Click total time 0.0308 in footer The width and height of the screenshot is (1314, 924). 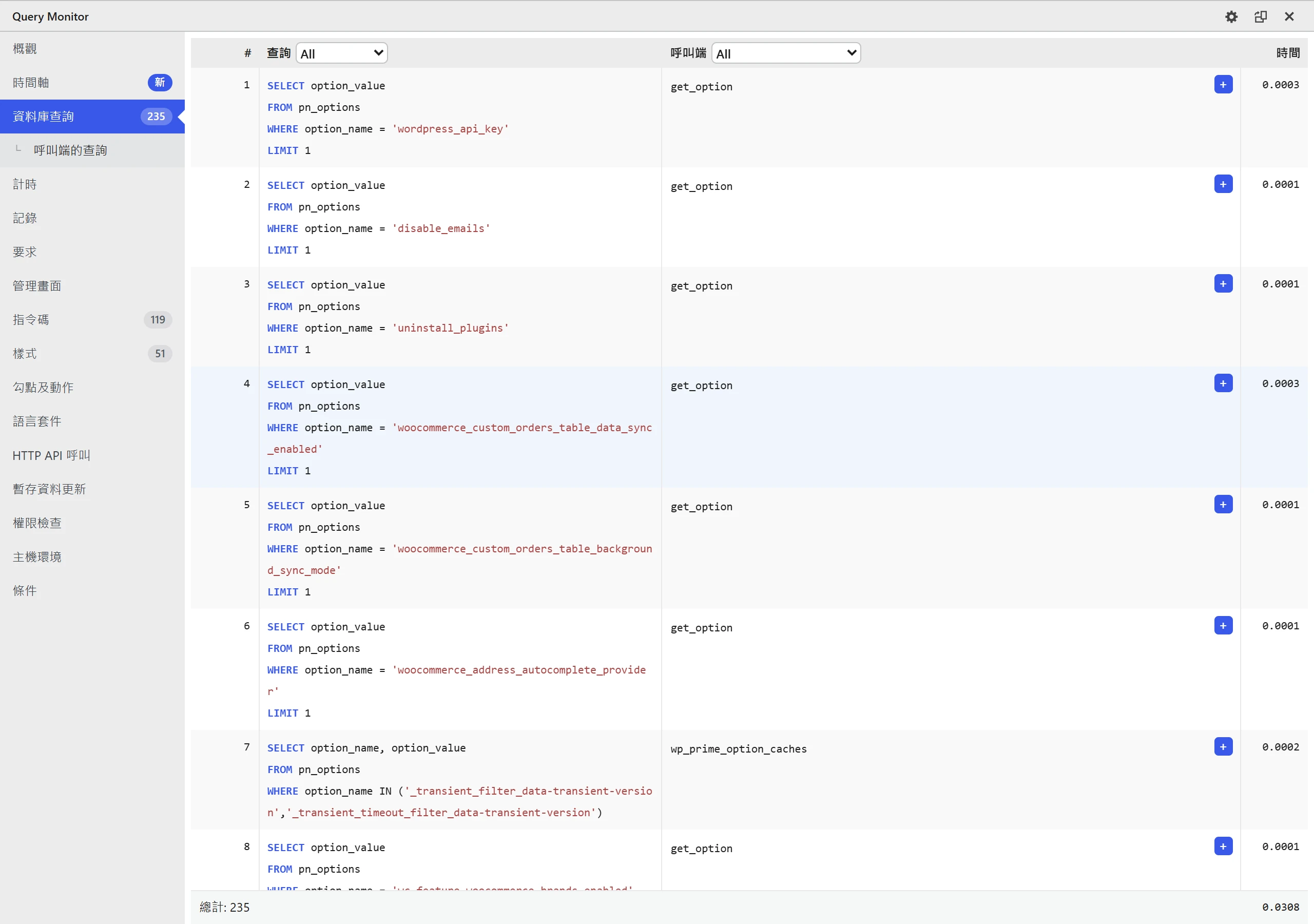[x=1280, y=907]
